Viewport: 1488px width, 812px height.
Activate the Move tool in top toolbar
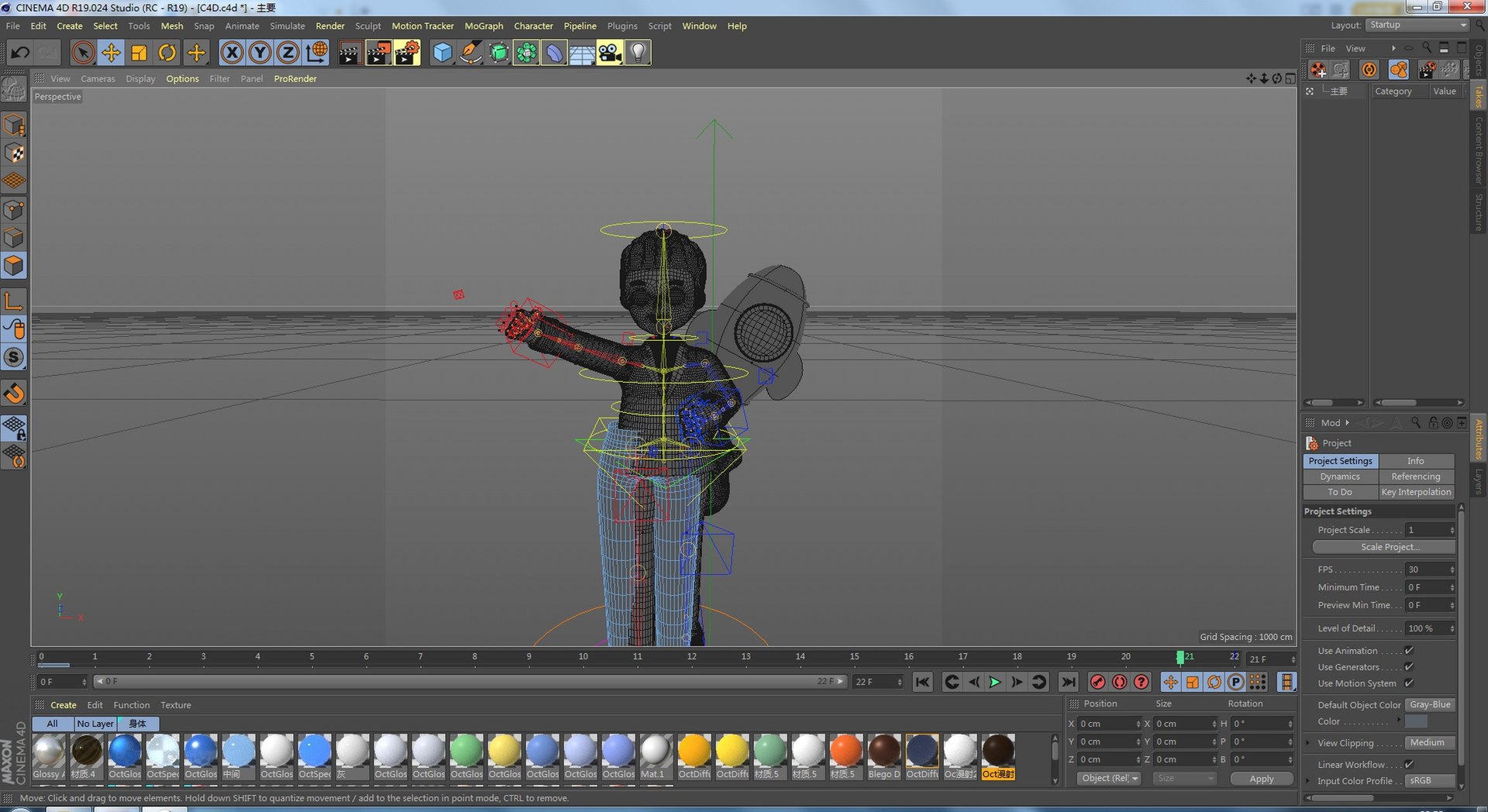tap(111, 53)
